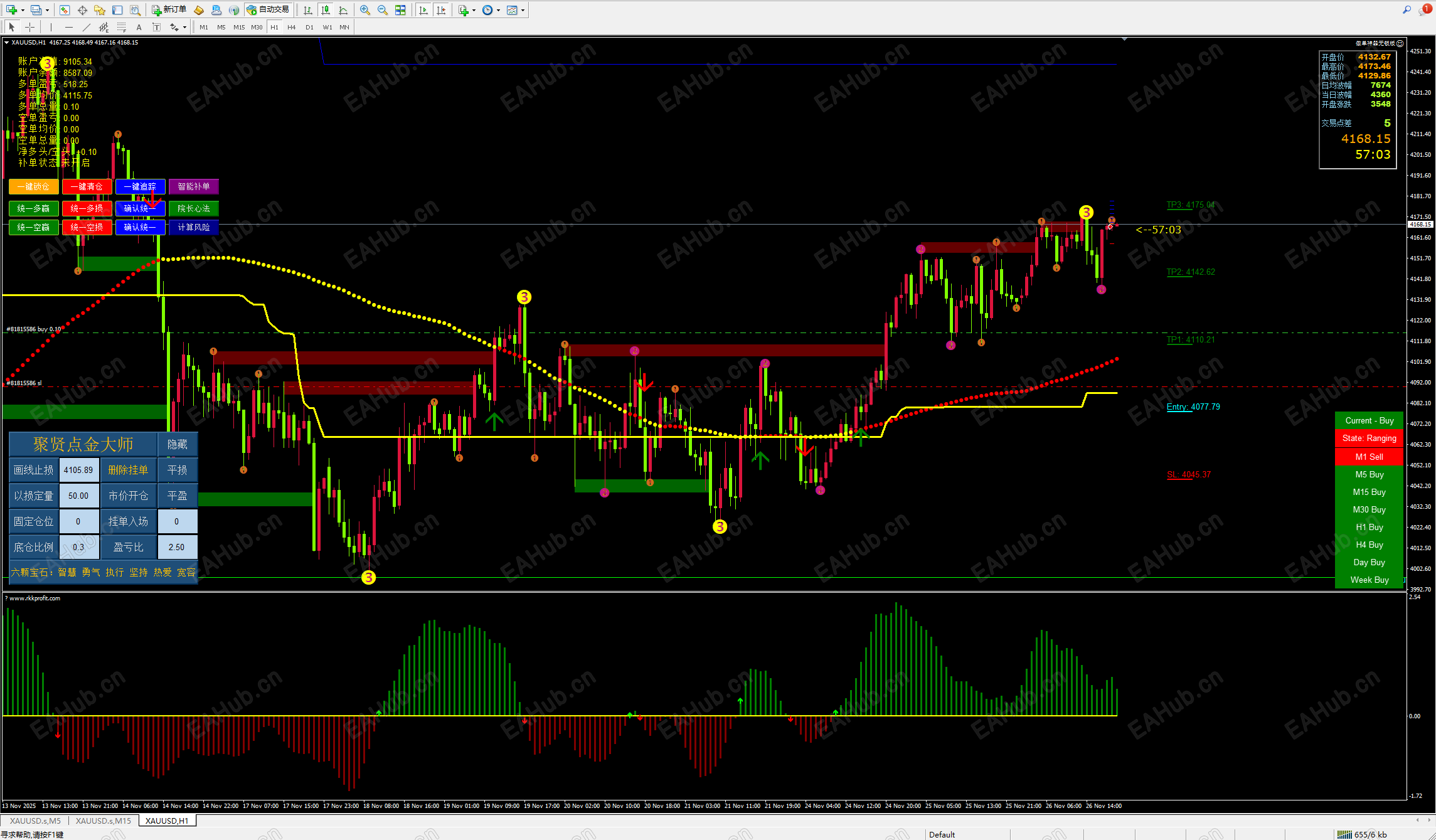Toggle the chart auto scroll button

tap(423, 10)
